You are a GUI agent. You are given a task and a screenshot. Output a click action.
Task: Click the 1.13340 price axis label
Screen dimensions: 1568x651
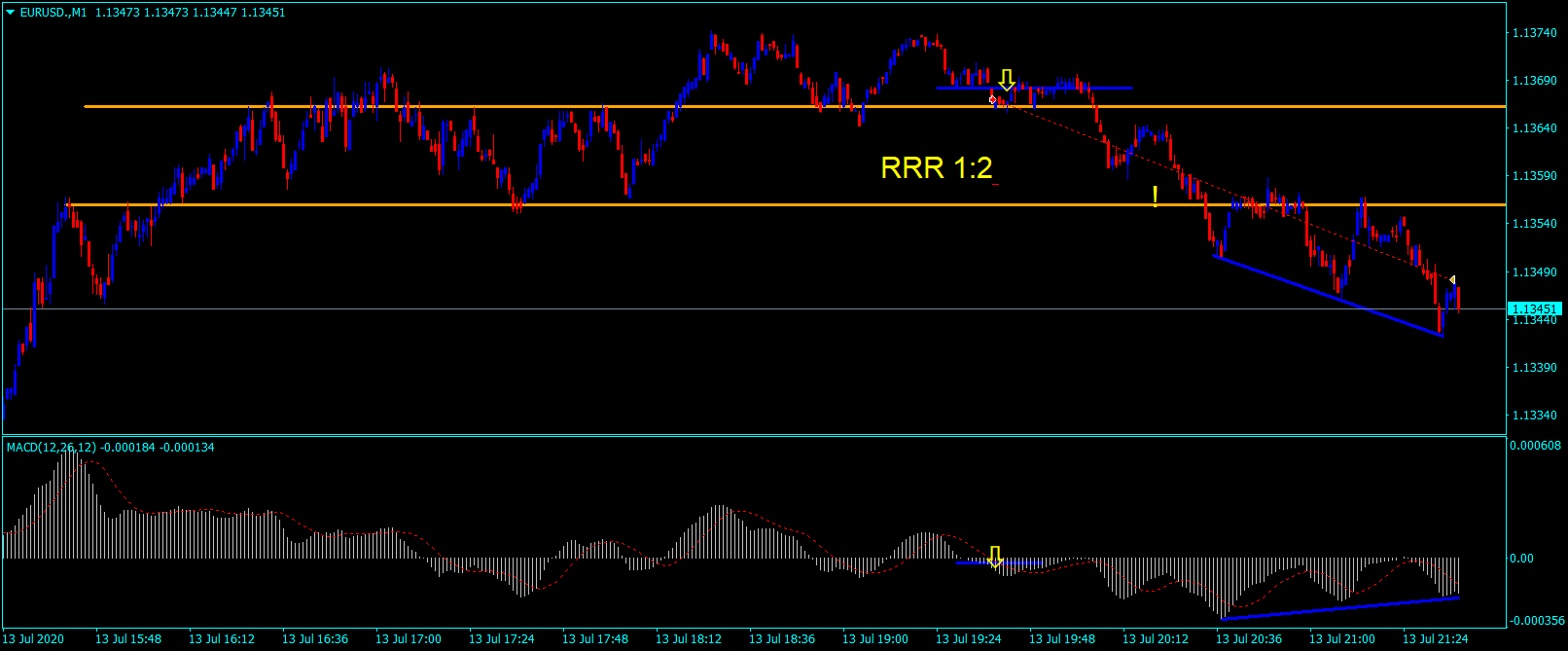click(x=1534, y=416)
